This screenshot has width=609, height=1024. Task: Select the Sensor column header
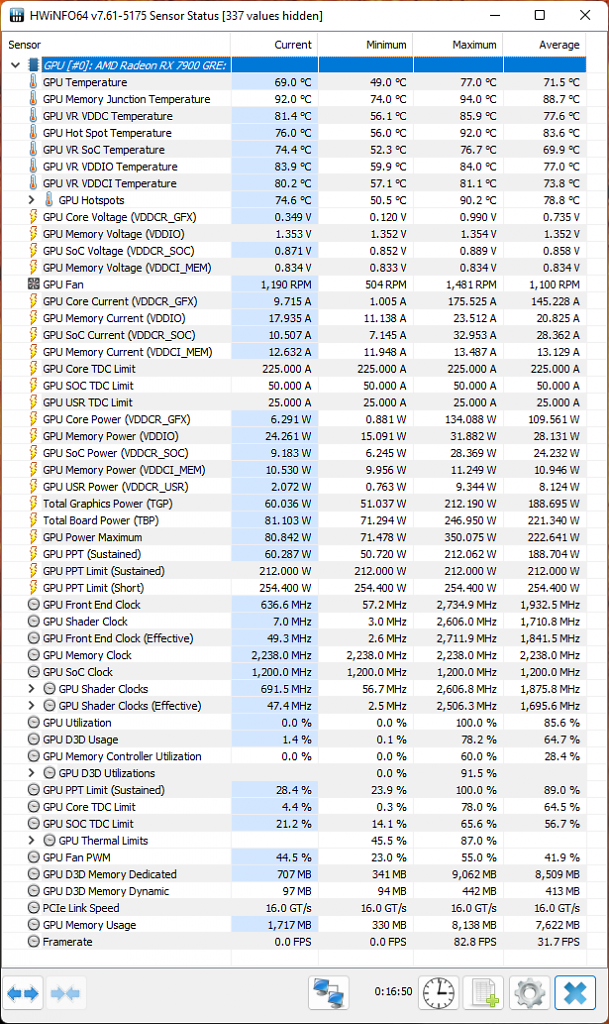click(x=116, y=44)
